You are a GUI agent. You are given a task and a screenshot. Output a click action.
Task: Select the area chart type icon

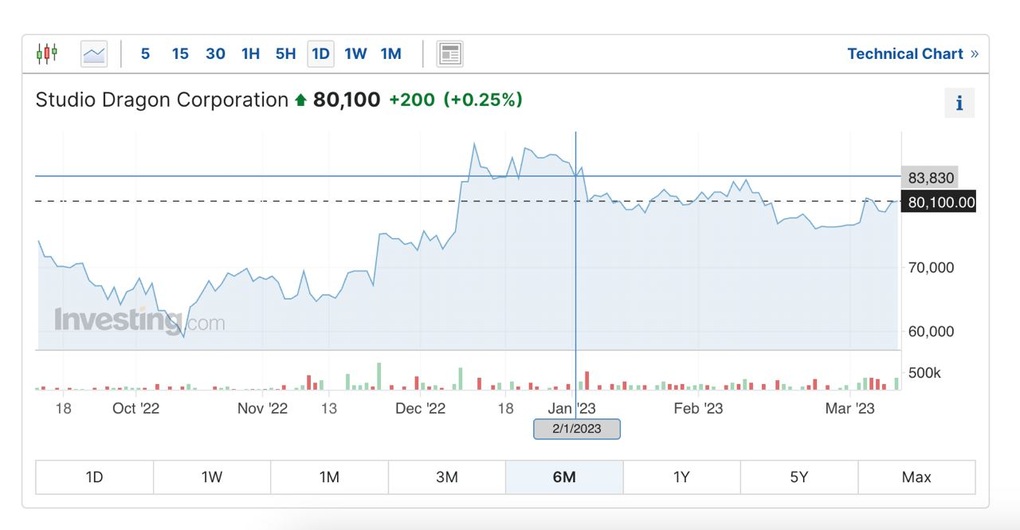(94, 54)
